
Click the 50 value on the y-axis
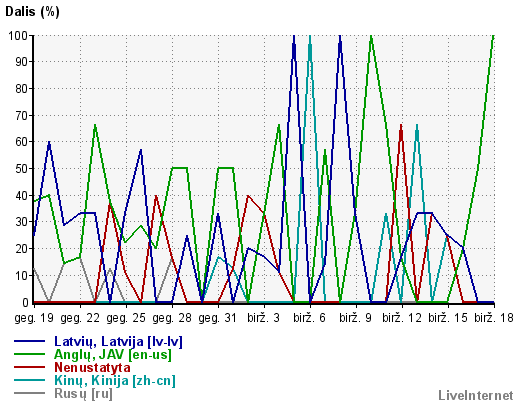coord(22,168)
